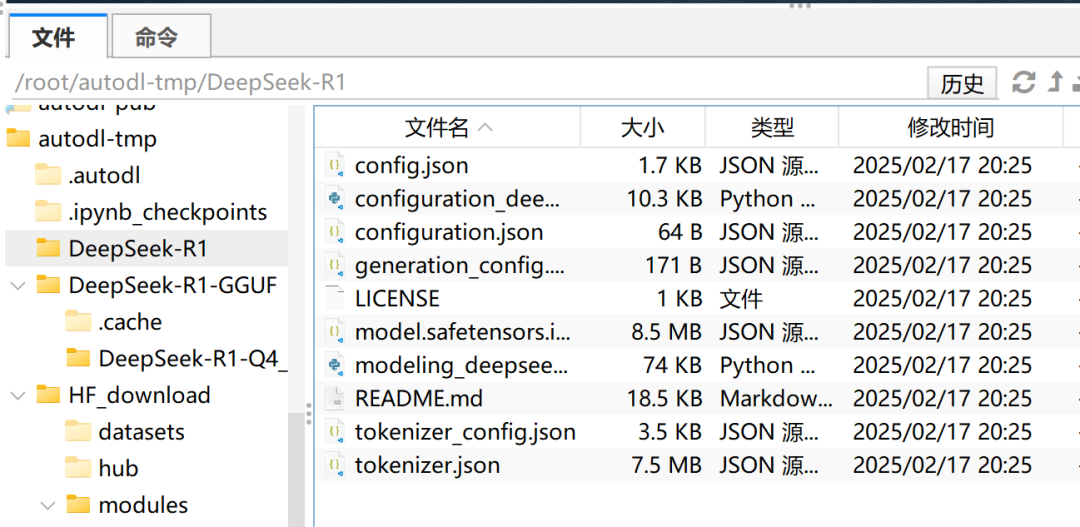Click the Markdow... type cell

coord(776,398)
